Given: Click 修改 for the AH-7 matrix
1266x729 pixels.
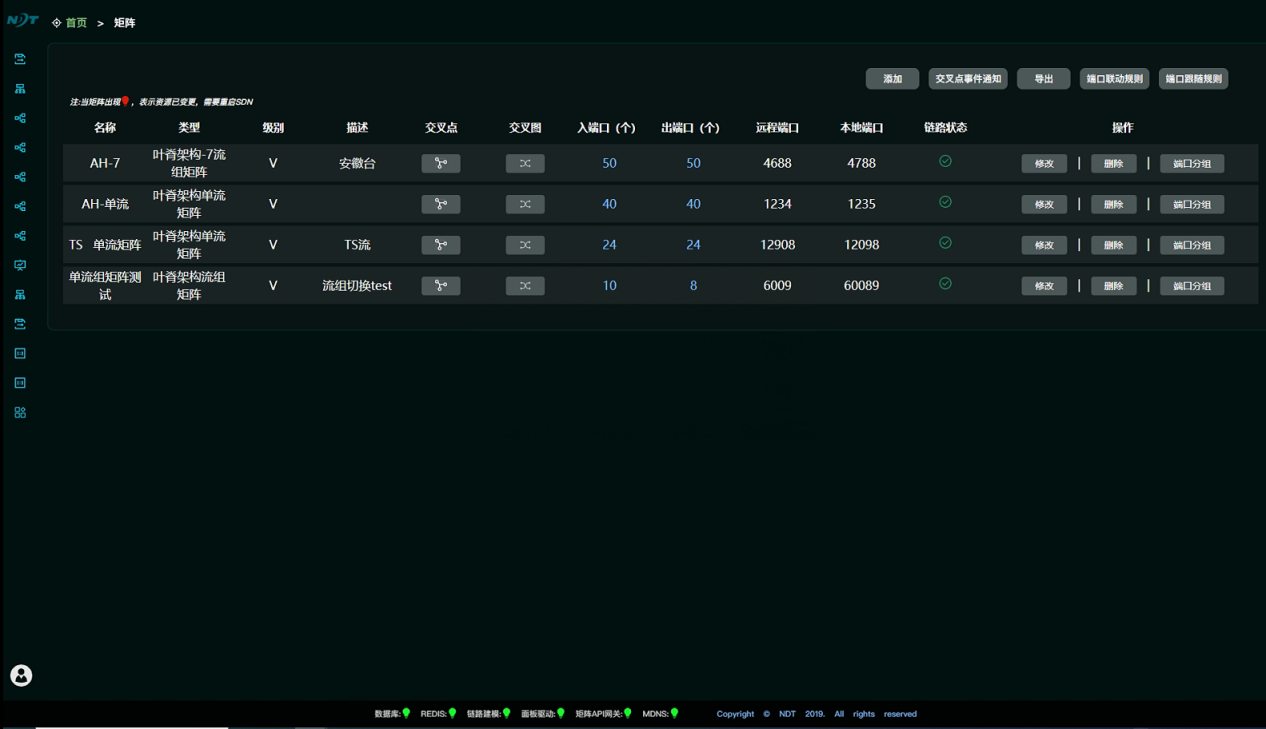Looking at the screenshot, I should (1044, 164).
